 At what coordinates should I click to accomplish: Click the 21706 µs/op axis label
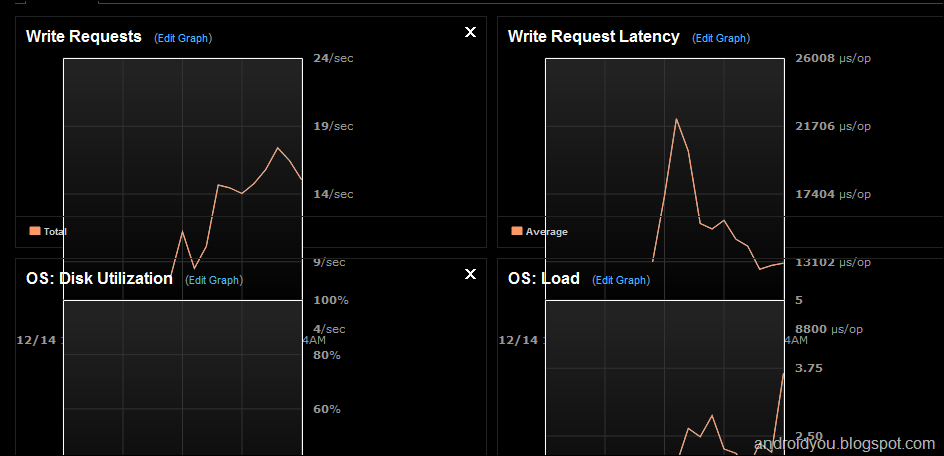coord(833,126)
